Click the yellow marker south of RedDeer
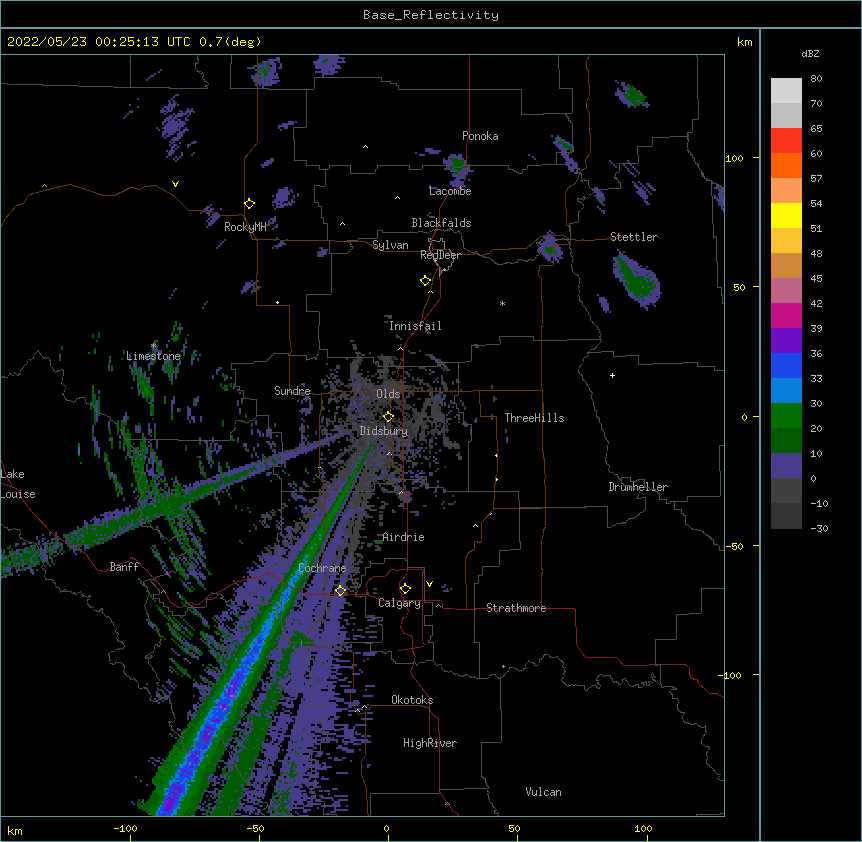Viewport: 862px width, 842px height. coord(425,281)
